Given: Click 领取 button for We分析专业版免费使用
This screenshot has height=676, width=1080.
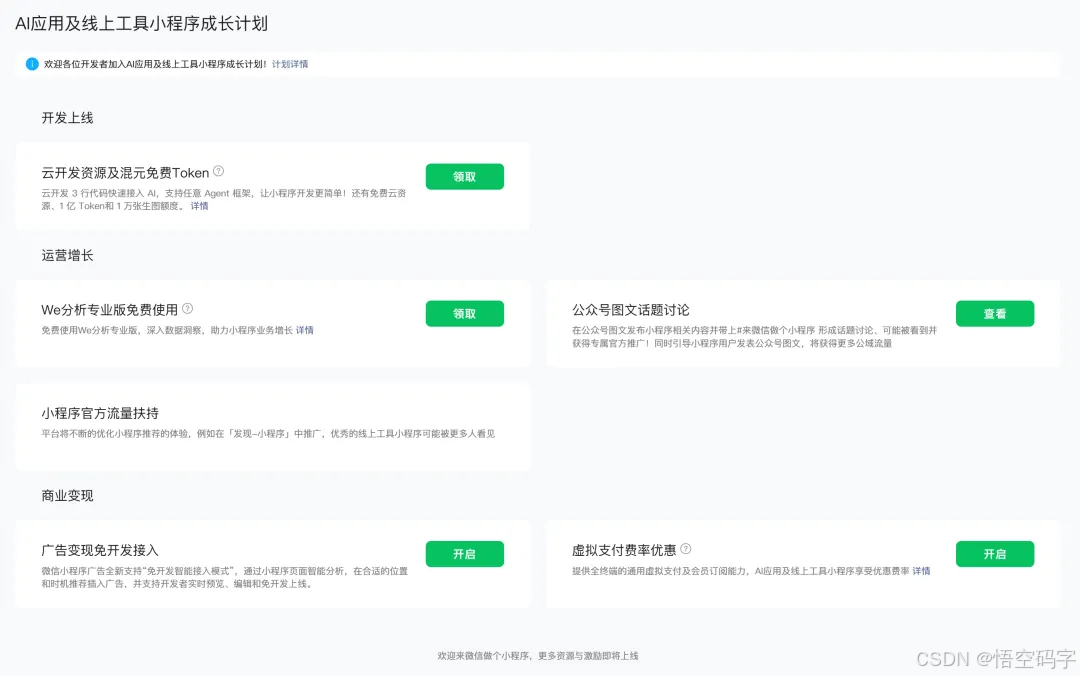Looking at the screenshot, I should tap(465, 313).
